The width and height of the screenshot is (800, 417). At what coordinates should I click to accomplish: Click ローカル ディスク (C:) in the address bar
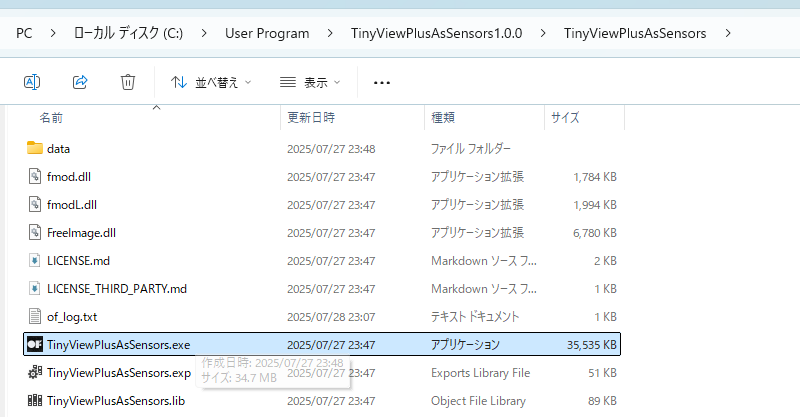129,33
